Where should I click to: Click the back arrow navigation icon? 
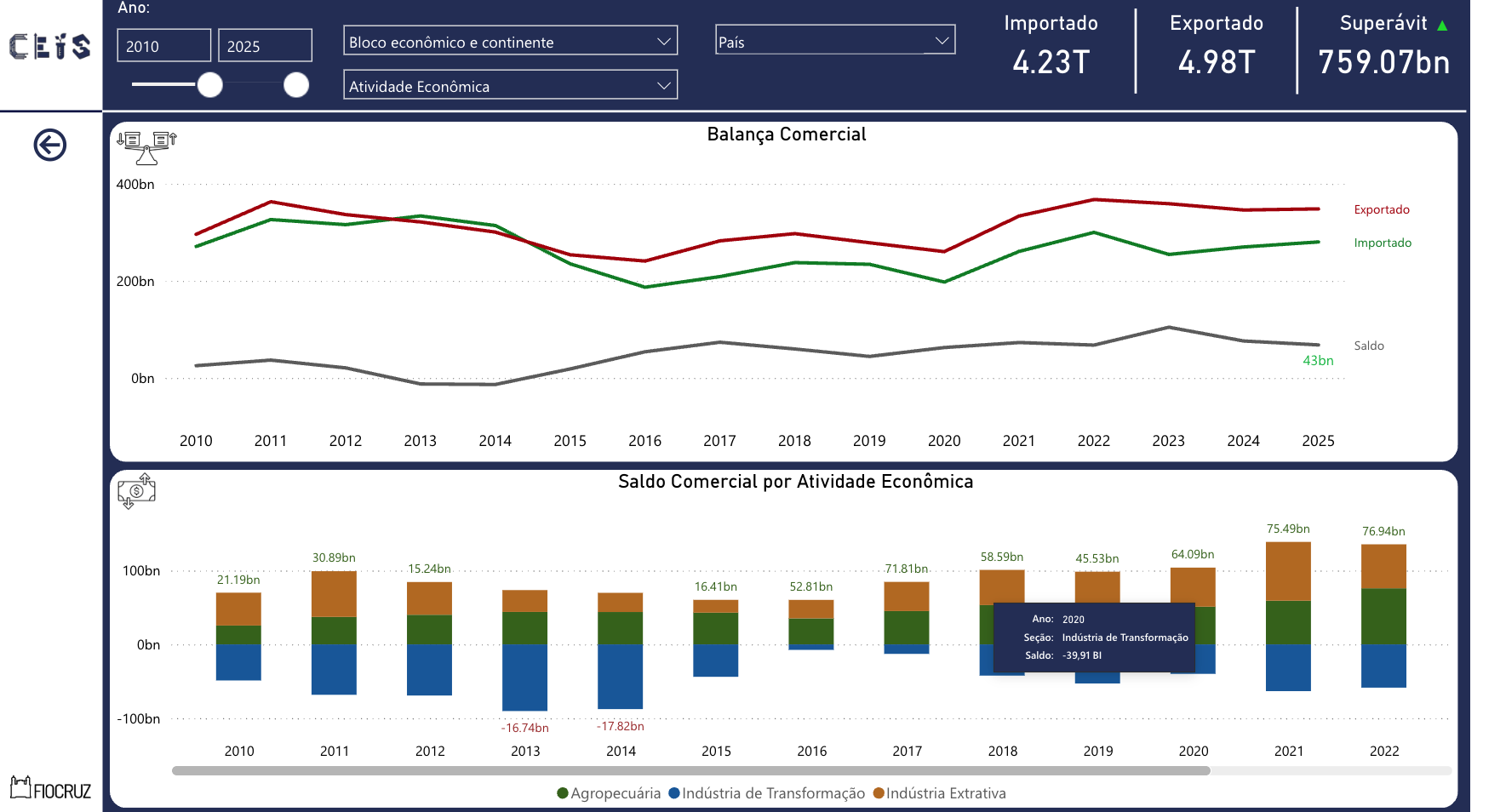(50, 145)
